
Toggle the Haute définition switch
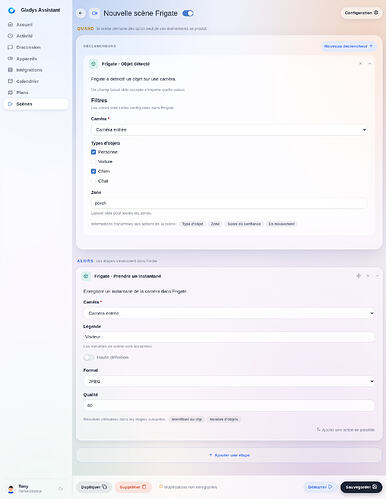coord(89,357)
